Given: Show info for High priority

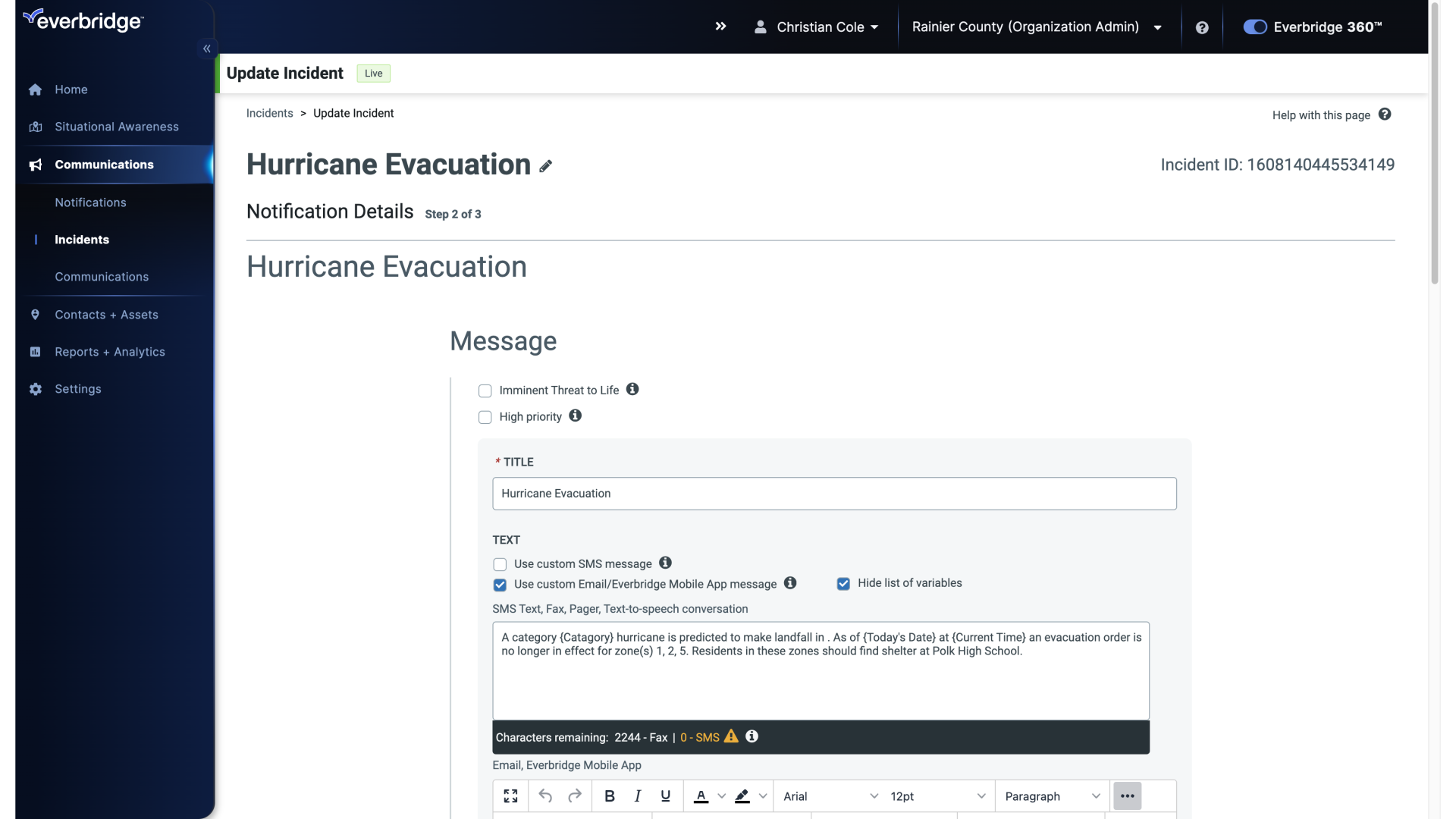Looking at the screenshot, I should click(x=576, y=416).
